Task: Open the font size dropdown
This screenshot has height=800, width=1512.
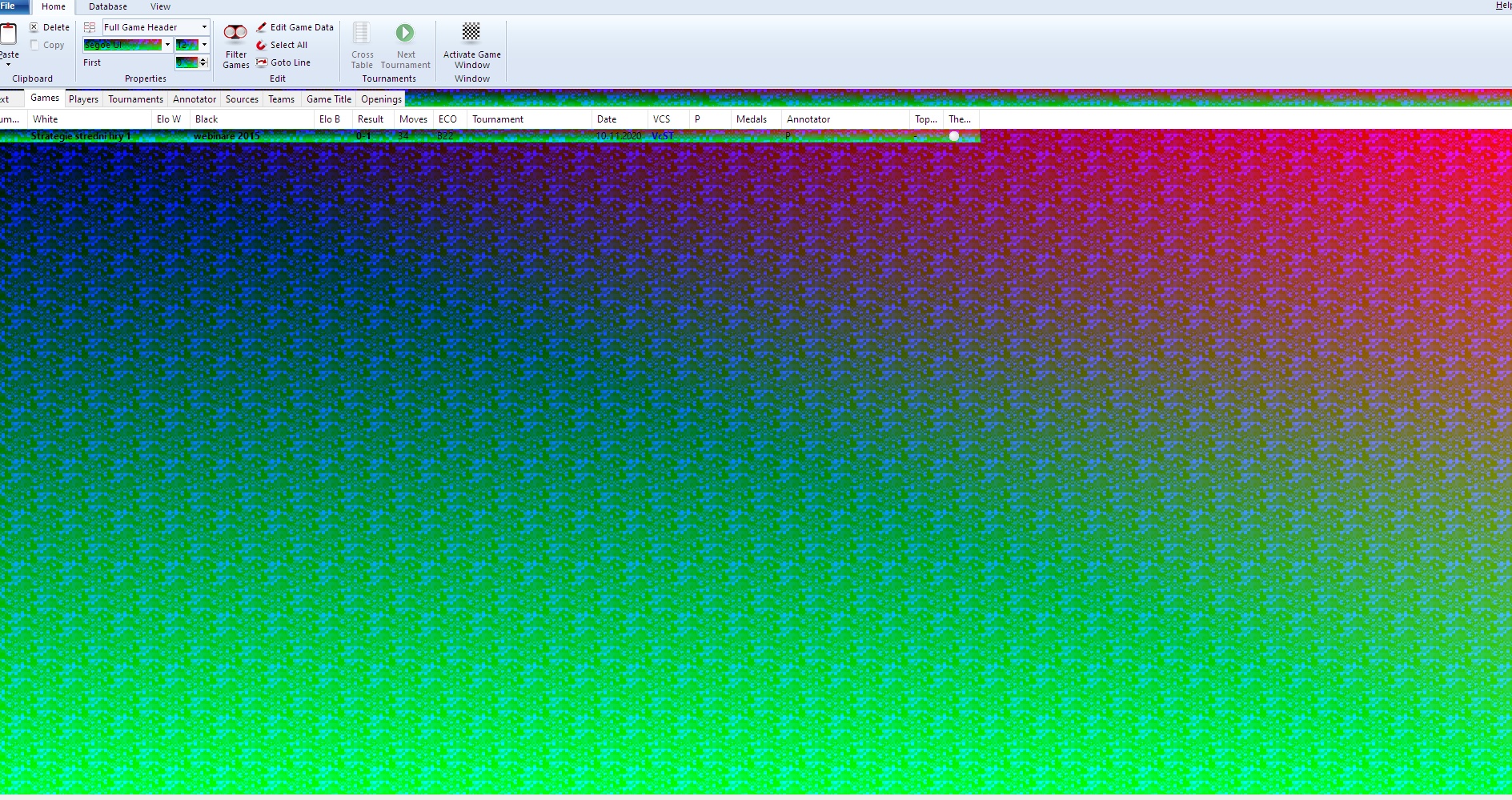Action: (205, 45)
